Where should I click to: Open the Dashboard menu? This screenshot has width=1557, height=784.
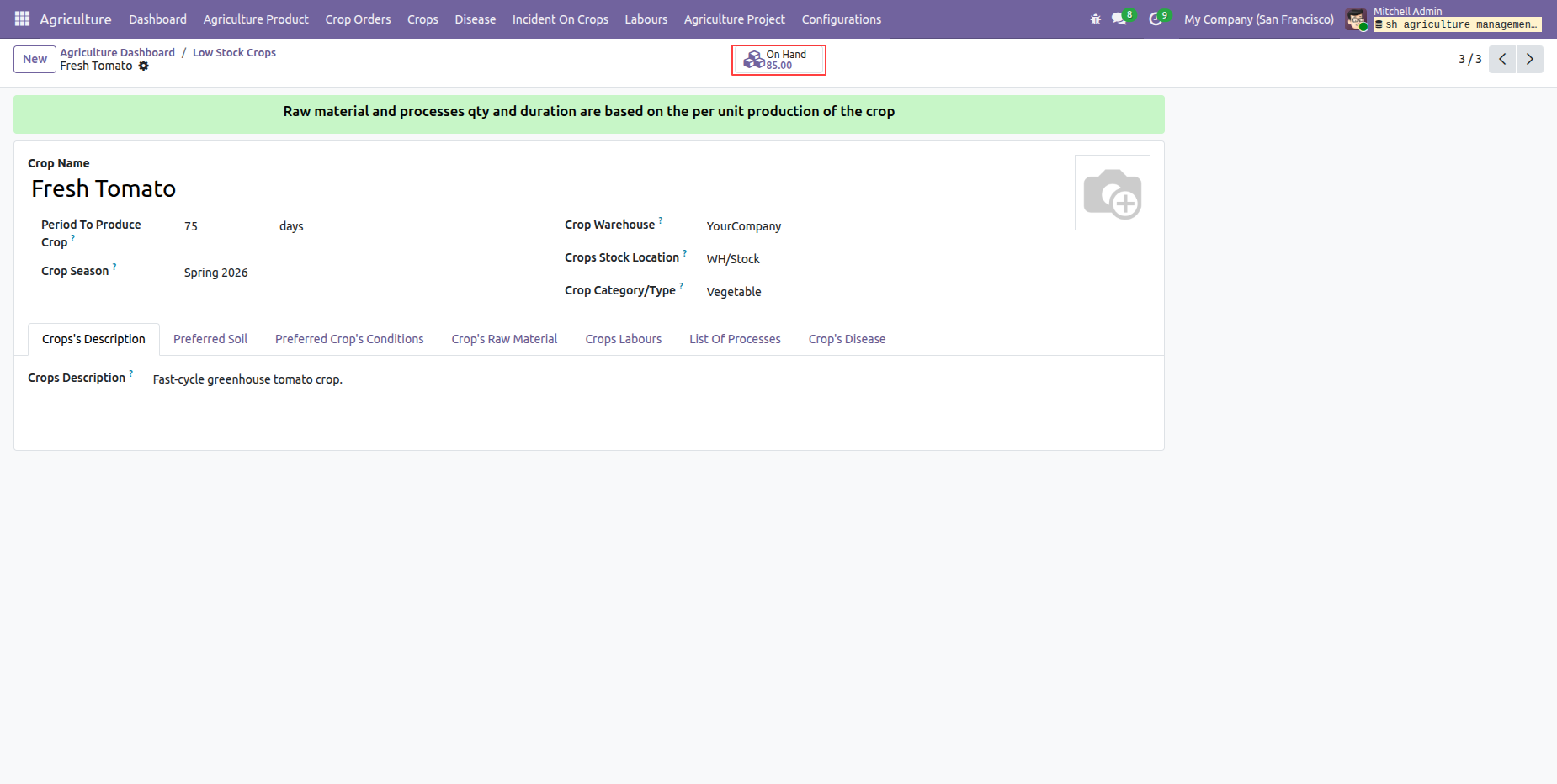pos(157,19)
